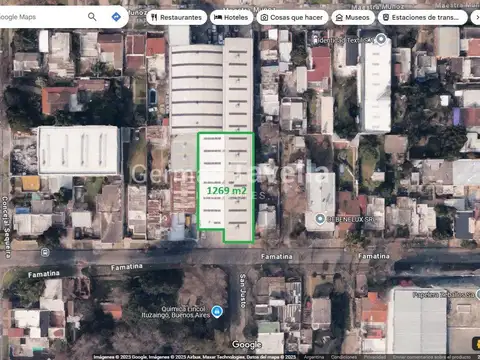Click the search magnifier icon
Screen dimensions: 480x360
coord(92,17)
